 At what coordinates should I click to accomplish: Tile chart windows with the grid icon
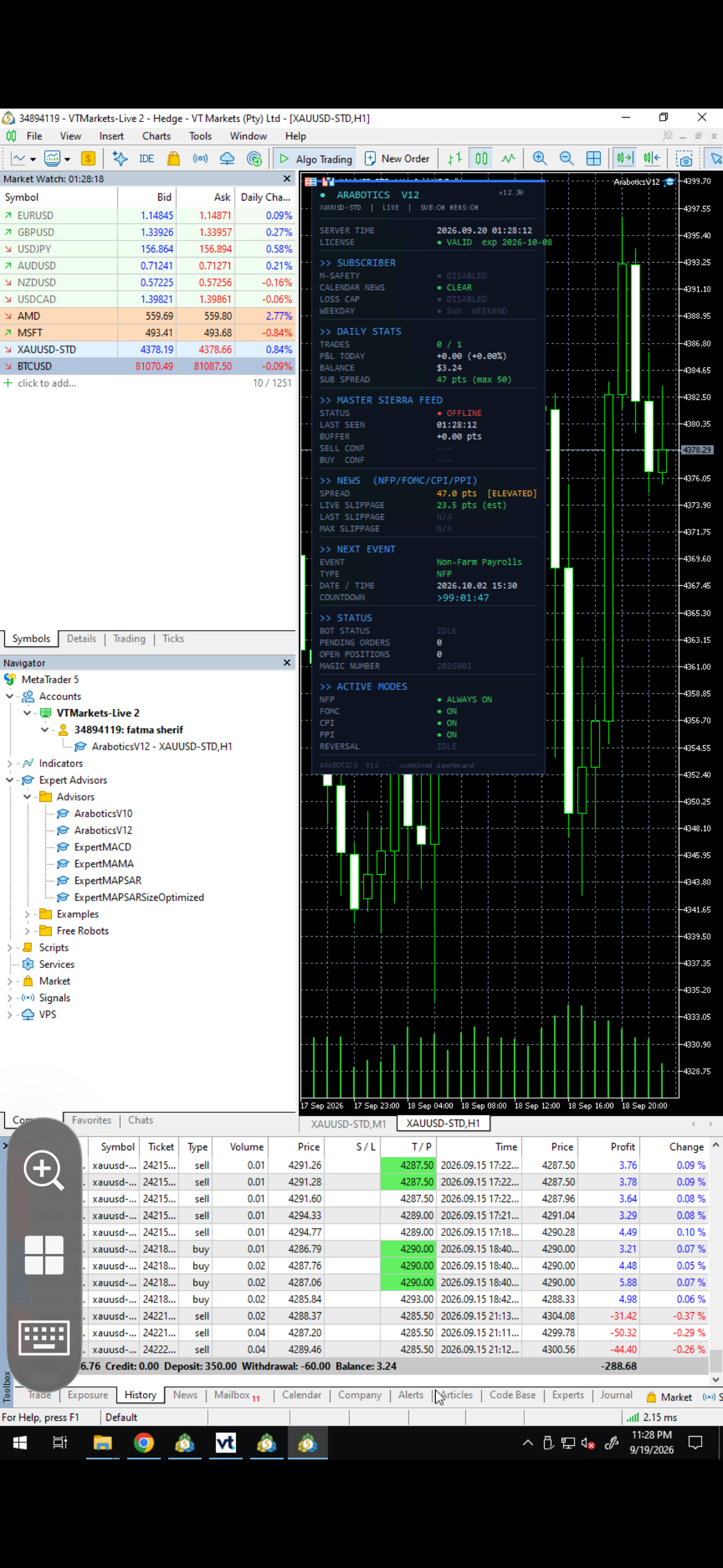(594, 159)
